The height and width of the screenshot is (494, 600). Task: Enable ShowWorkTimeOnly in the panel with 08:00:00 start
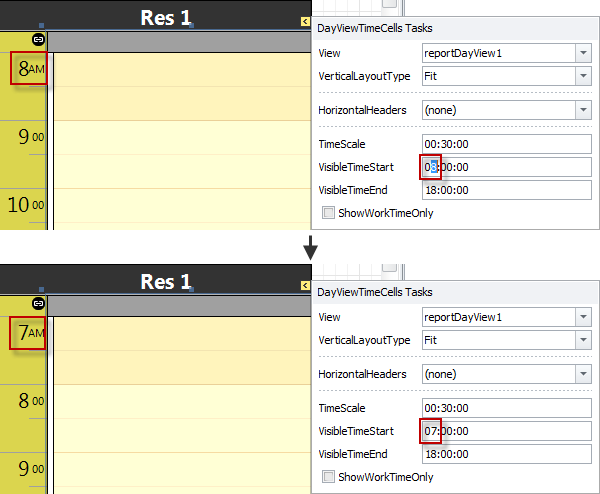pyautogui.click(x=329, y=212)
